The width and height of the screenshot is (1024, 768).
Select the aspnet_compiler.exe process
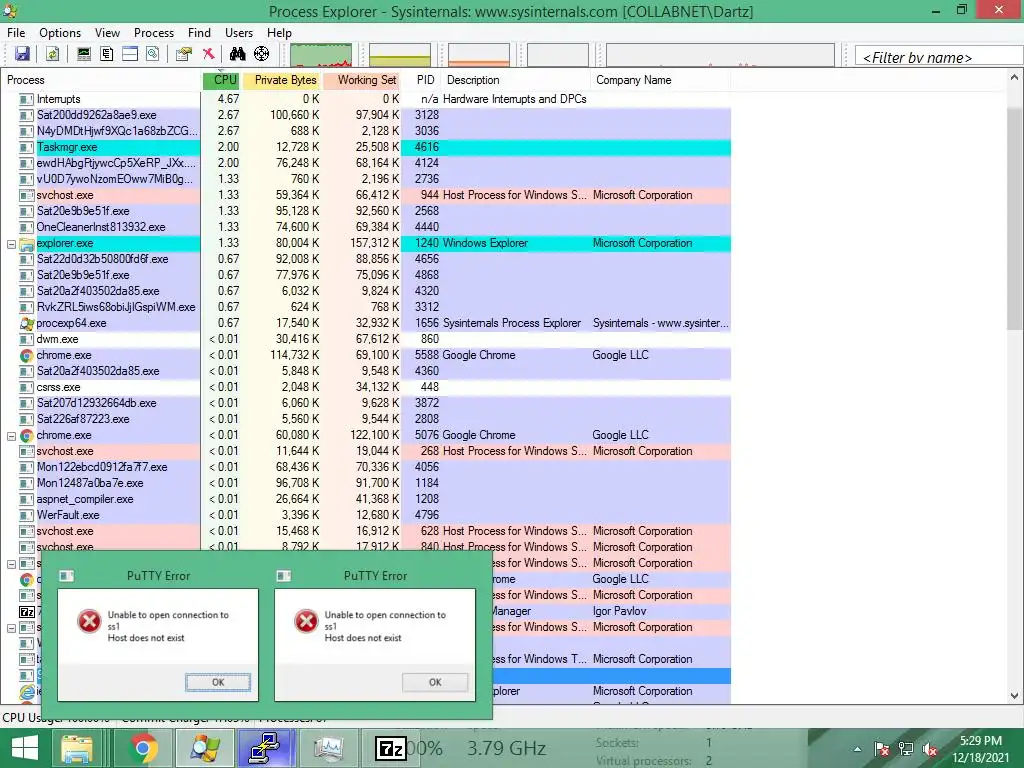click(366, 500)
